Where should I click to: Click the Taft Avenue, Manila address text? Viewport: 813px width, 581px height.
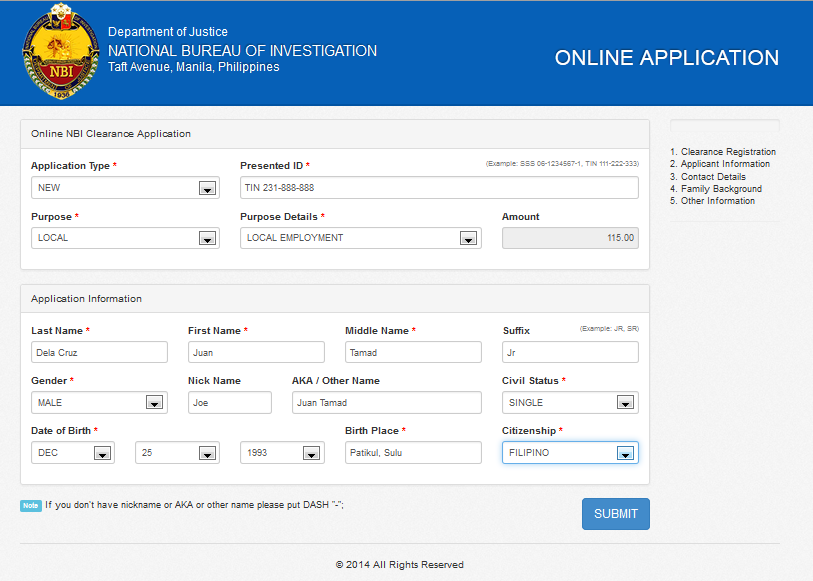point(193,67)
